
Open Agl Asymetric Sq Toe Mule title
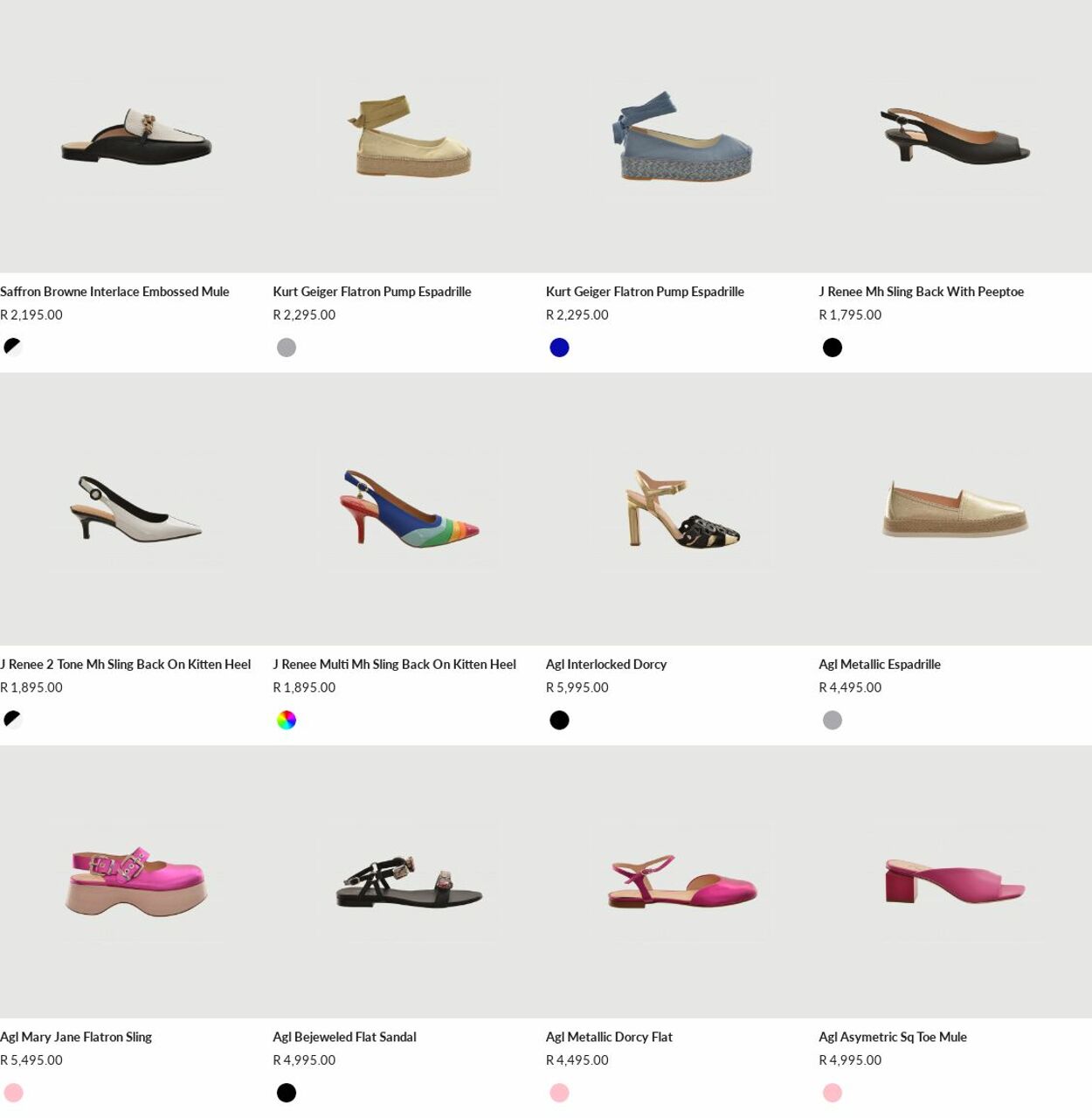(x=893, y=1038)
